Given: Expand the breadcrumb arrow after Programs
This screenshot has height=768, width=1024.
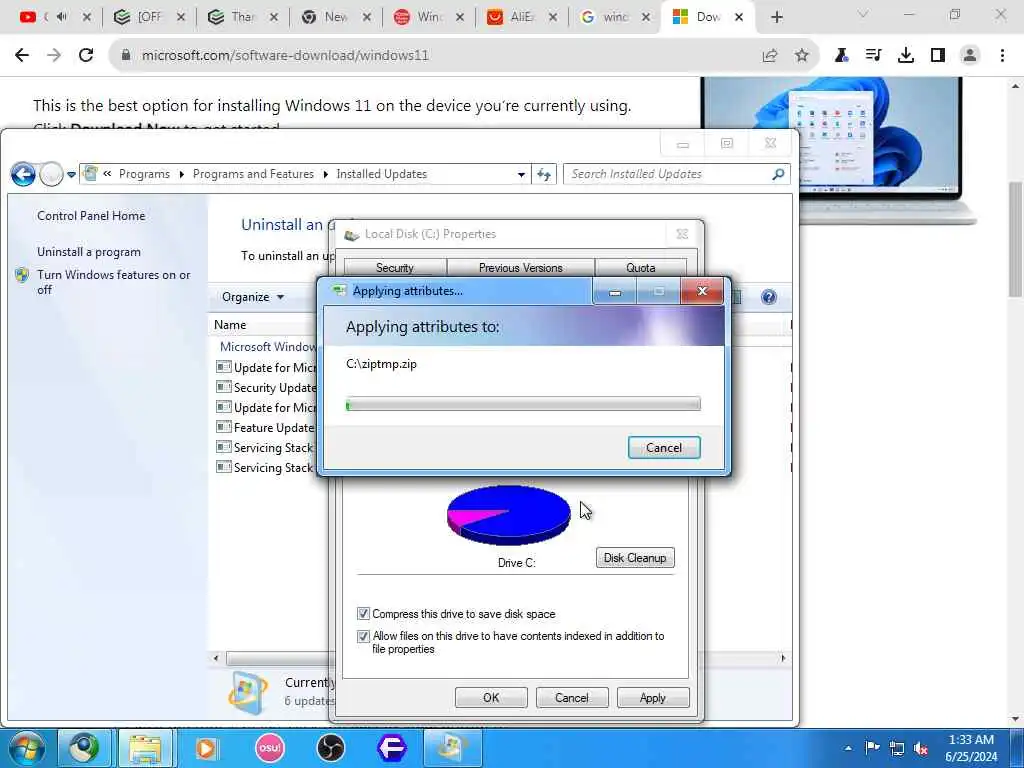Looking at the screenshot, I should [x=182, y=174].
